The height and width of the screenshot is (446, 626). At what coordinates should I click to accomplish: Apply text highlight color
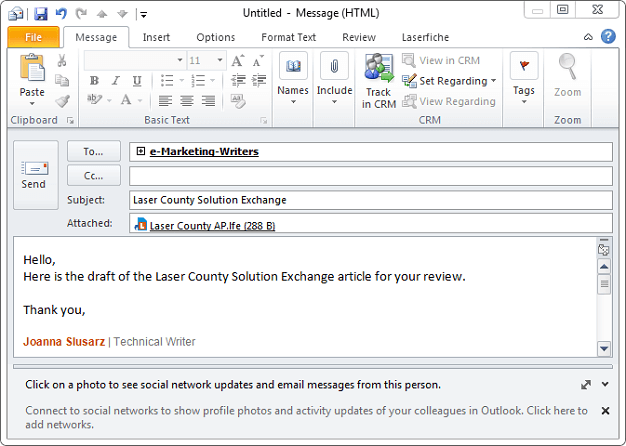95,99
